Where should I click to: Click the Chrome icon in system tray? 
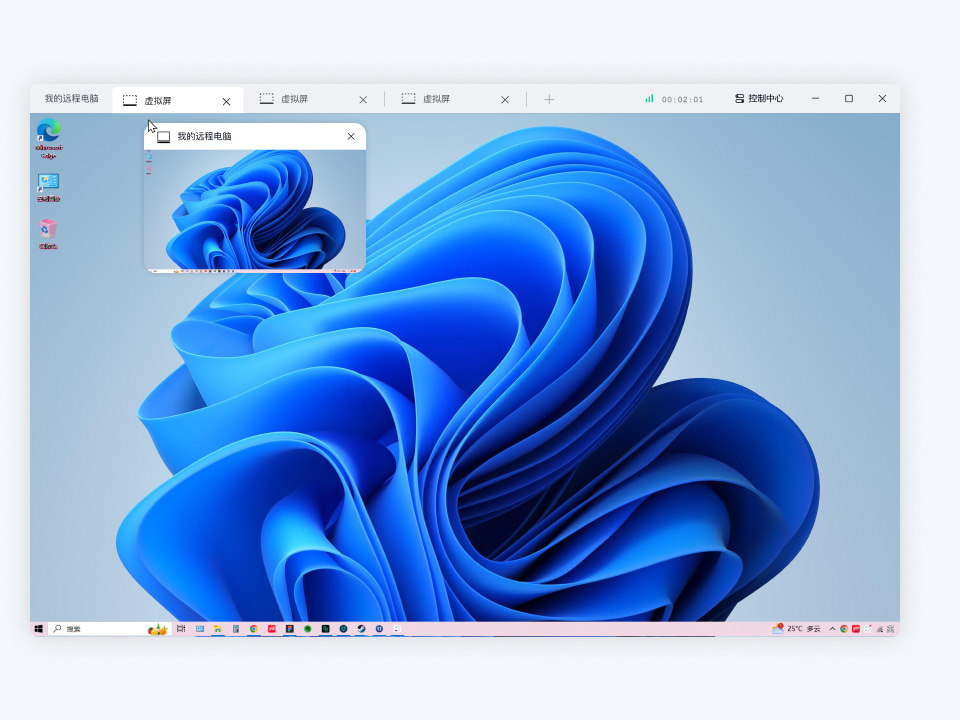point(844,629)
